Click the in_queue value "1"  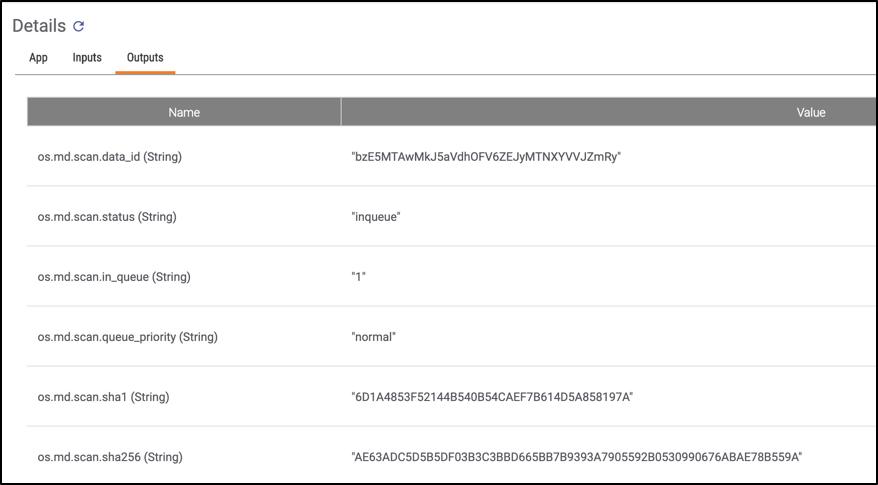(x=358, y=277)
